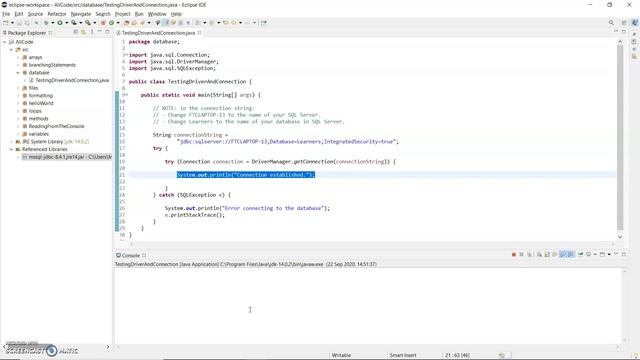
Task: Toggle Block Selection mode icon
Action: (180, 23)
